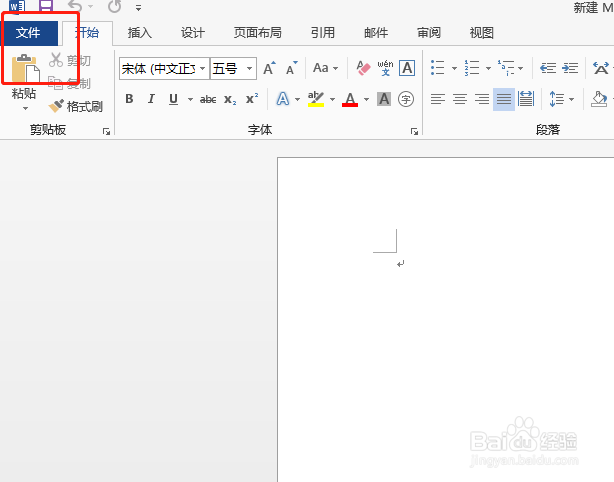Expand the 粘贴 options arrow

pos(25,108)
